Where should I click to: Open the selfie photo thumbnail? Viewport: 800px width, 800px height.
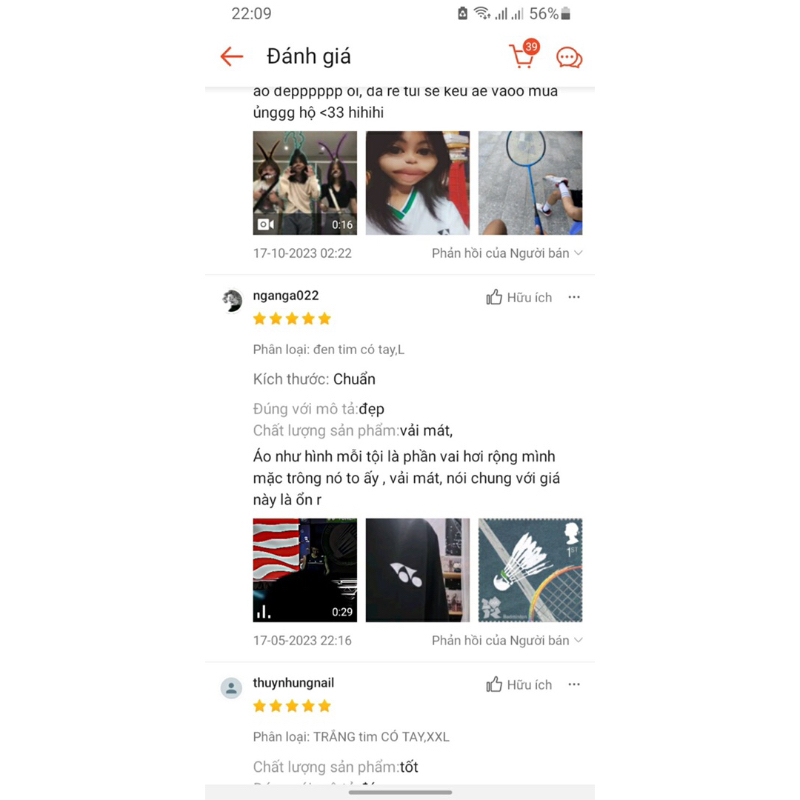click(x=417, y=183)
